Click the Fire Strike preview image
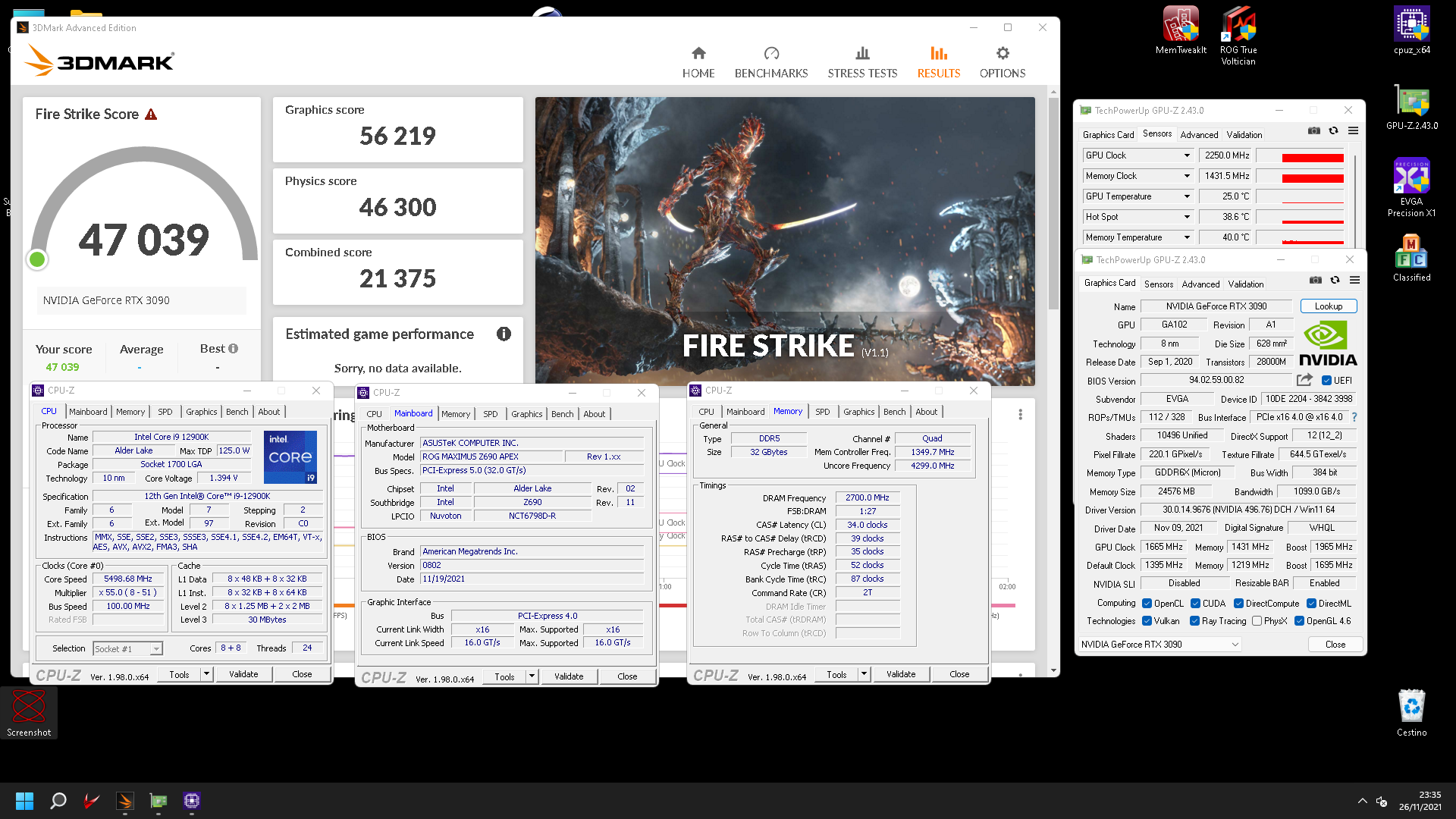 (785, 241)
